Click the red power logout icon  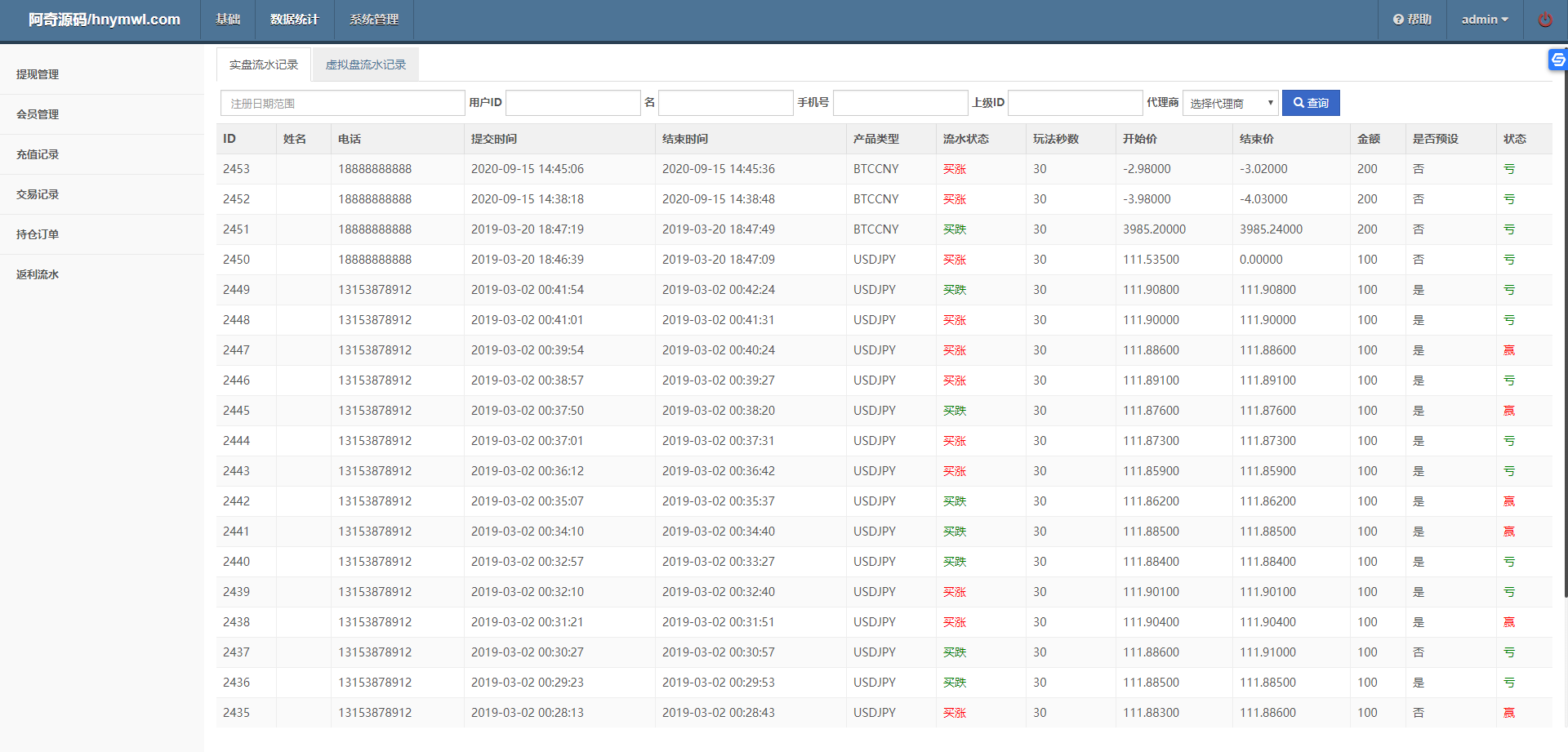(1544, 20)
